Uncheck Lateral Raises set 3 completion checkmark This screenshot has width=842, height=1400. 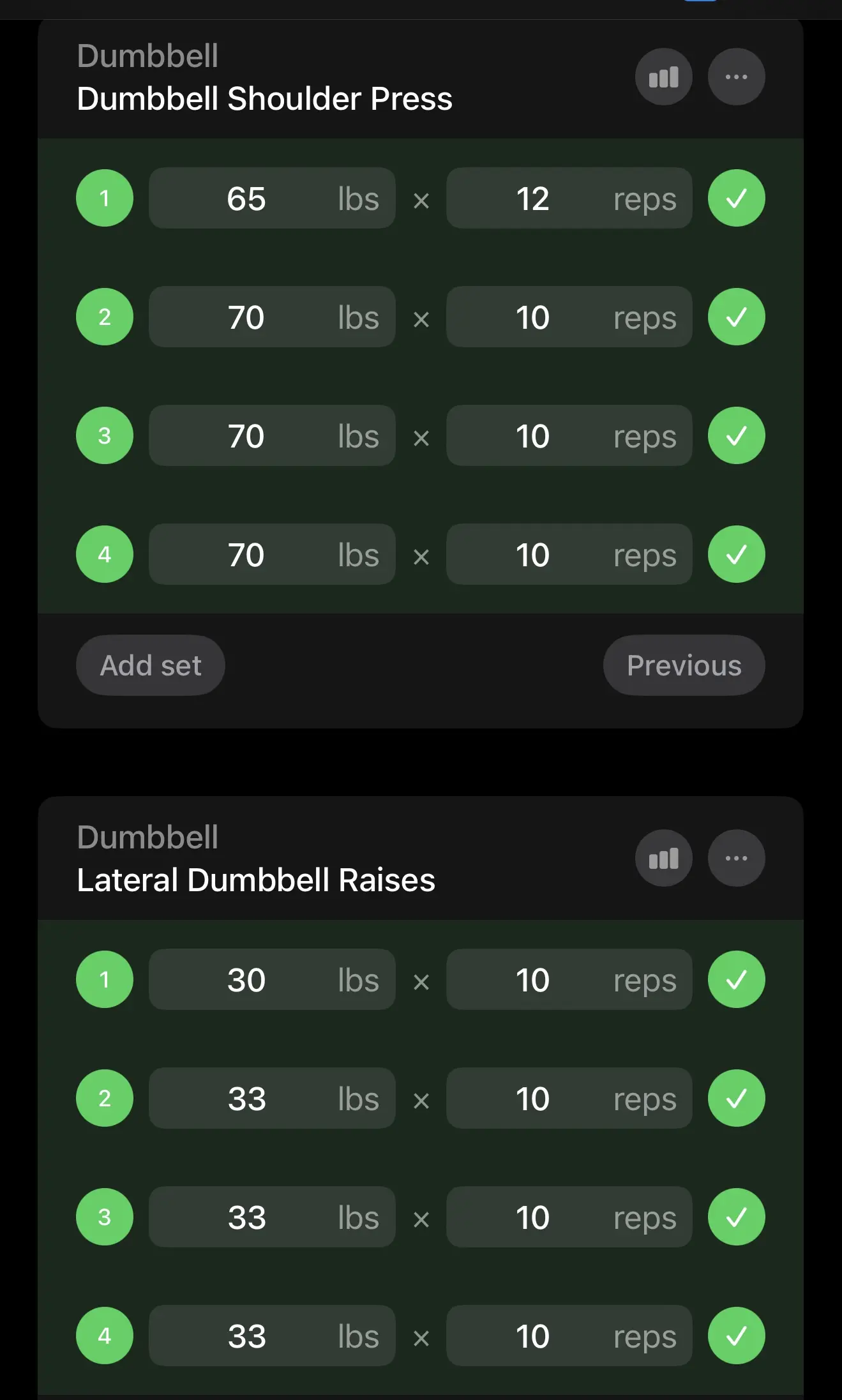[736, 1217]
